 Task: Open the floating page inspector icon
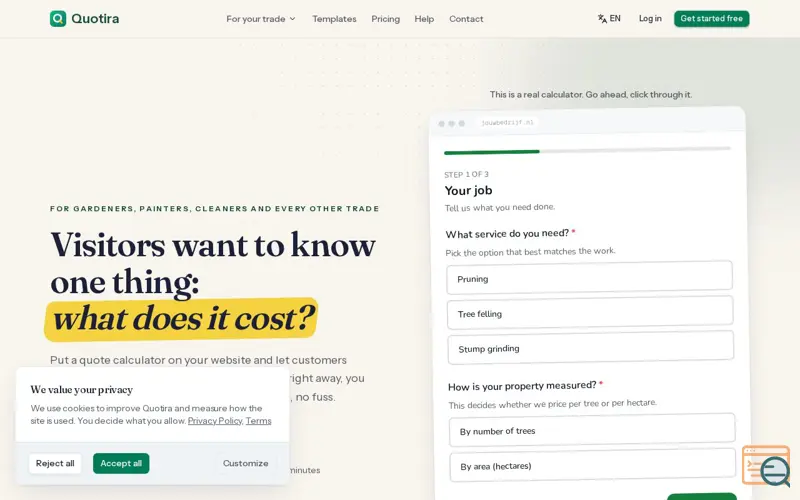[x=766, y=466]
